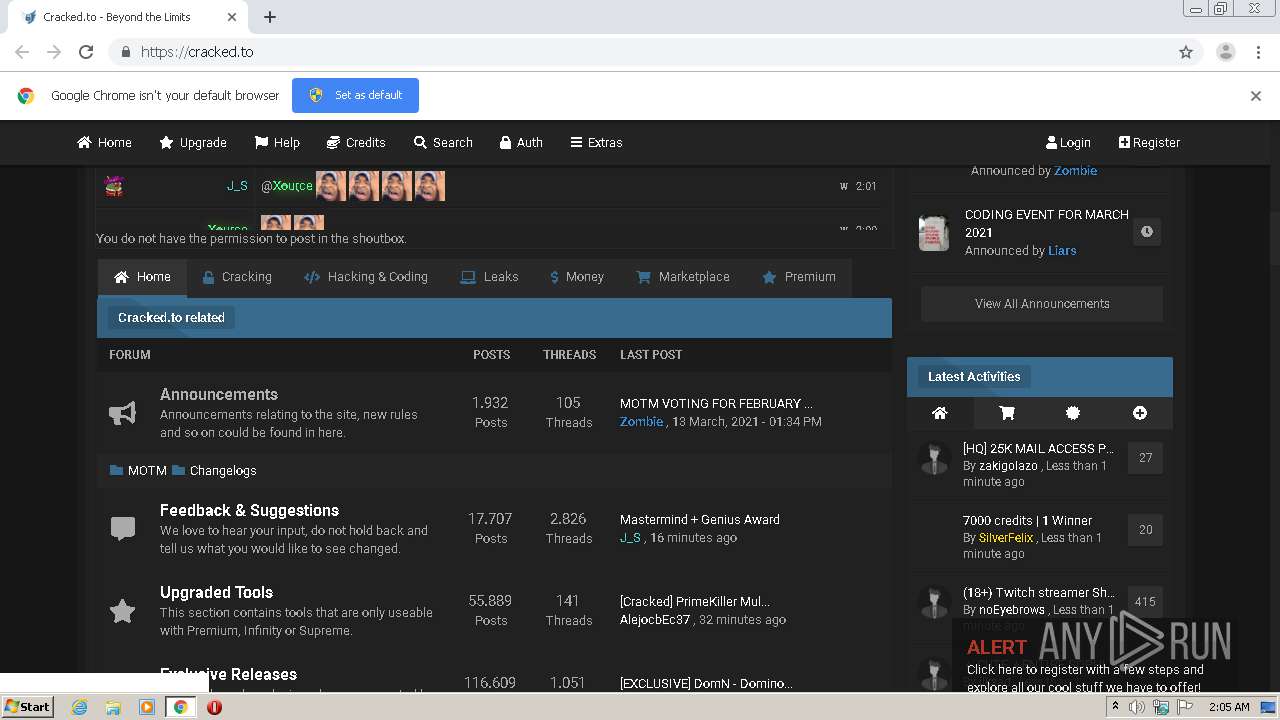The width and height of the screenshot is (1280, 720).
Task: Dismiss the default browser notification bar
Action: coord(1256,96)
